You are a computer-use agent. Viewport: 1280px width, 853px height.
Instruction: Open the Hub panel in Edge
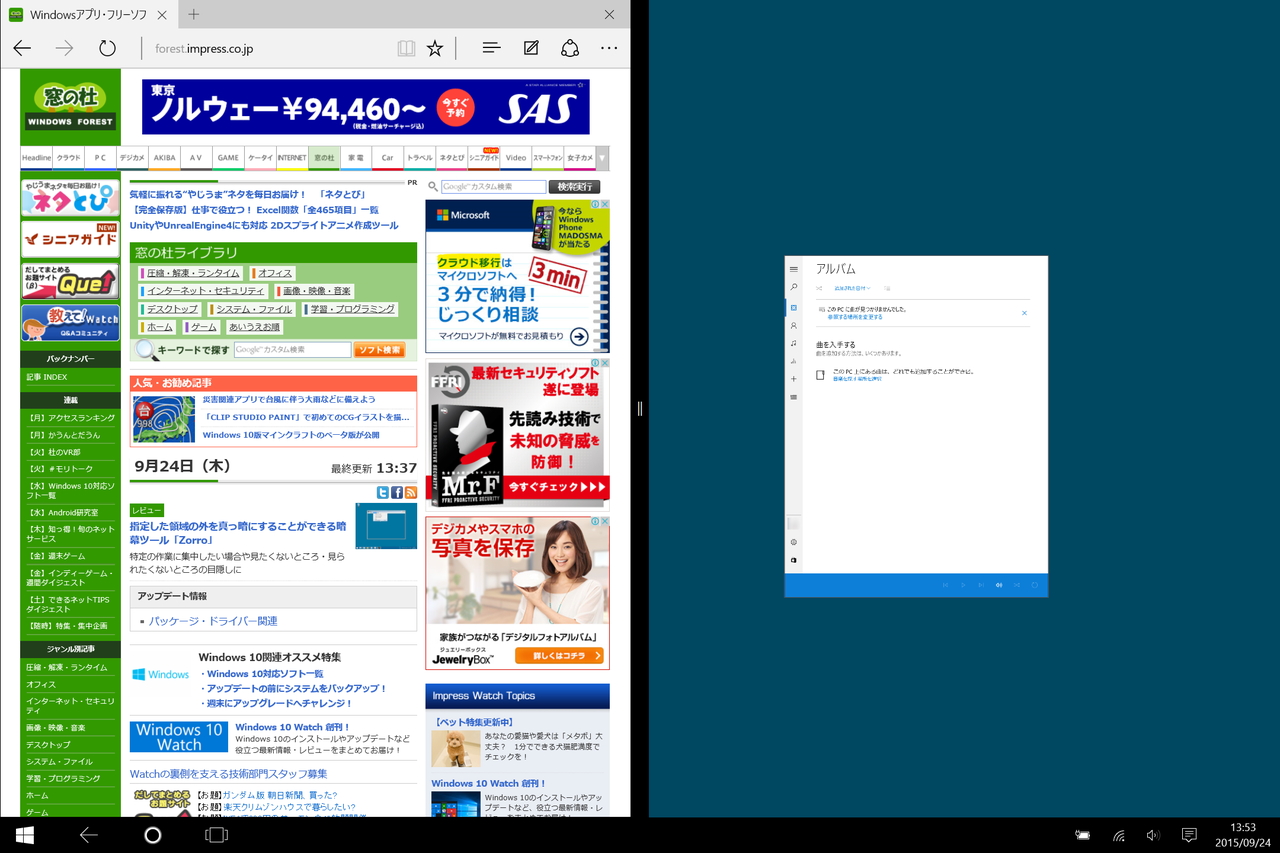tap(490, 48)
